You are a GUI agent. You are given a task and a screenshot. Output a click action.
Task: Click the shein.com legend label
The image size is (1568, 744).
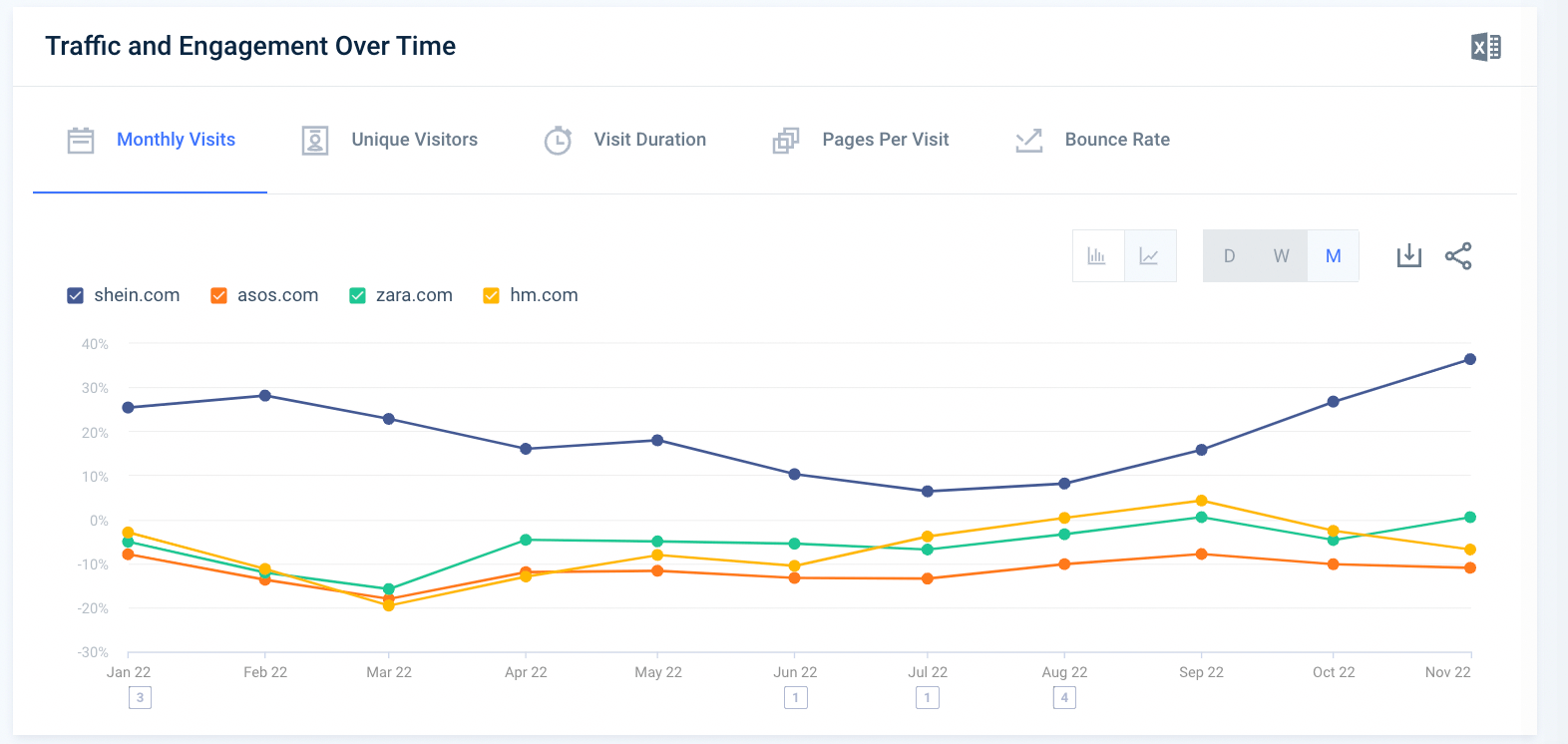(x=137, y=295)
